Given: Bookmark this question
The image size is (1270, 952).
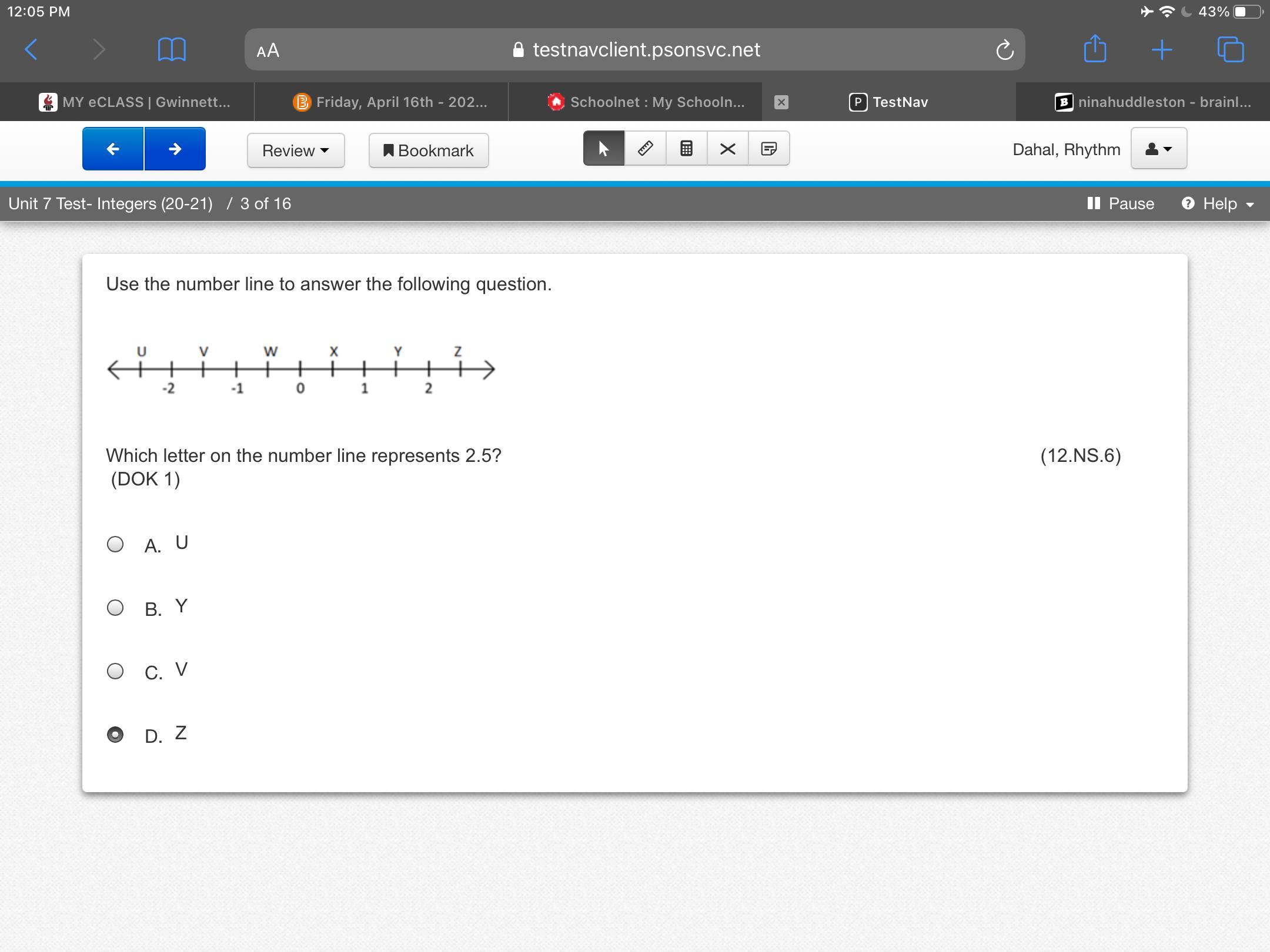Looking at the screenshot, I should click(x=428, y=150).
